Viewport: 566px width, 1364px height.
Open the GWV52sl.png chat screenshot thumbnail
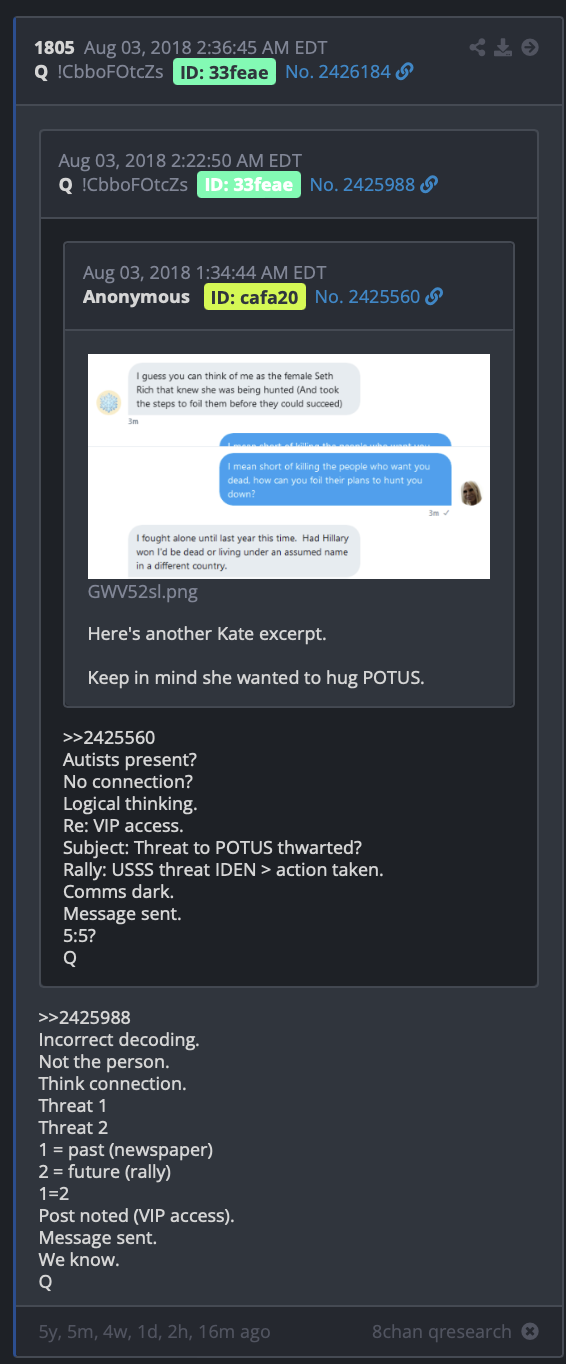pos(289,466)
